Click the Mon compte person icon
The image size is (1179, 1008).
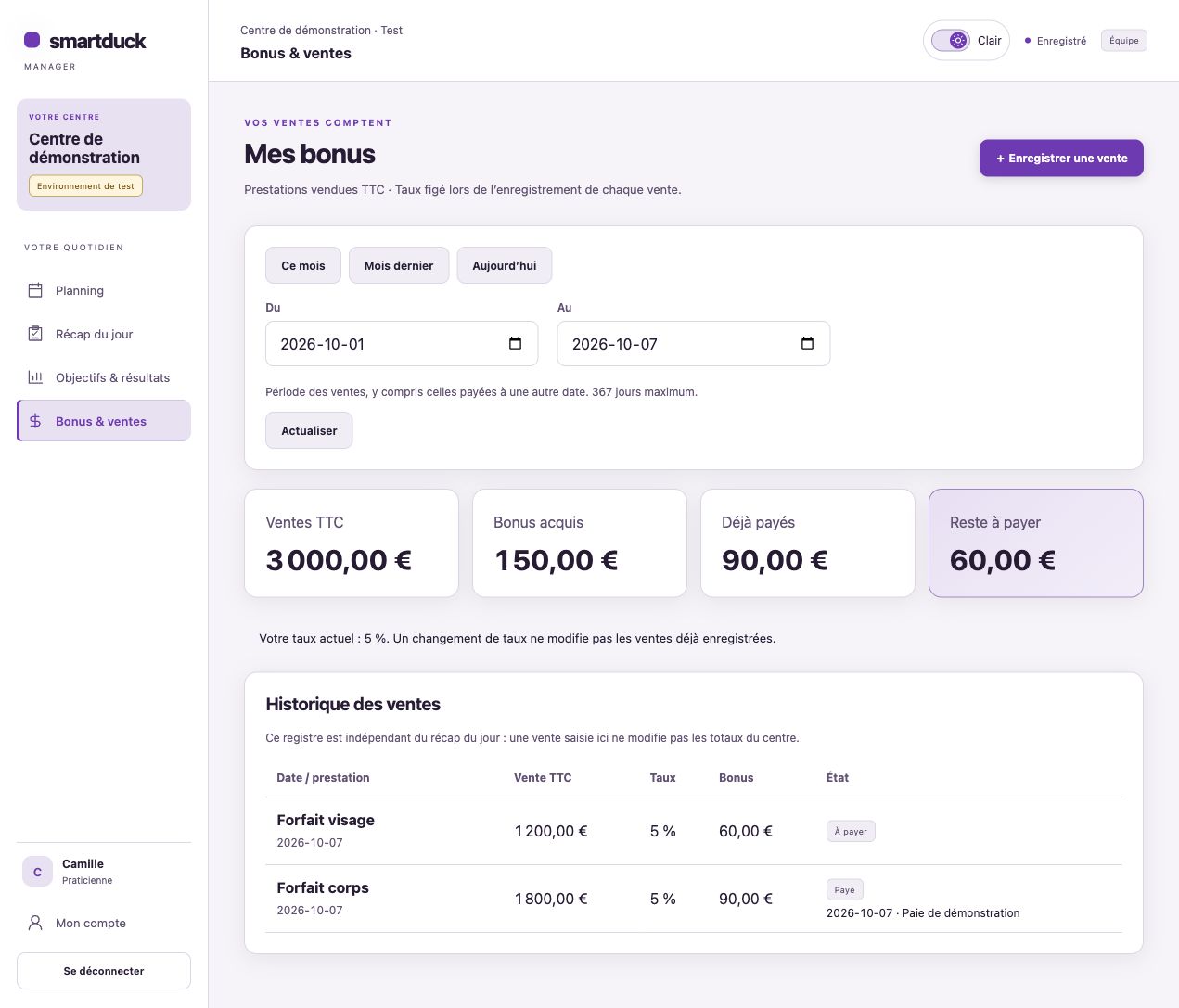pyautogui.click(x=35, y=923)
